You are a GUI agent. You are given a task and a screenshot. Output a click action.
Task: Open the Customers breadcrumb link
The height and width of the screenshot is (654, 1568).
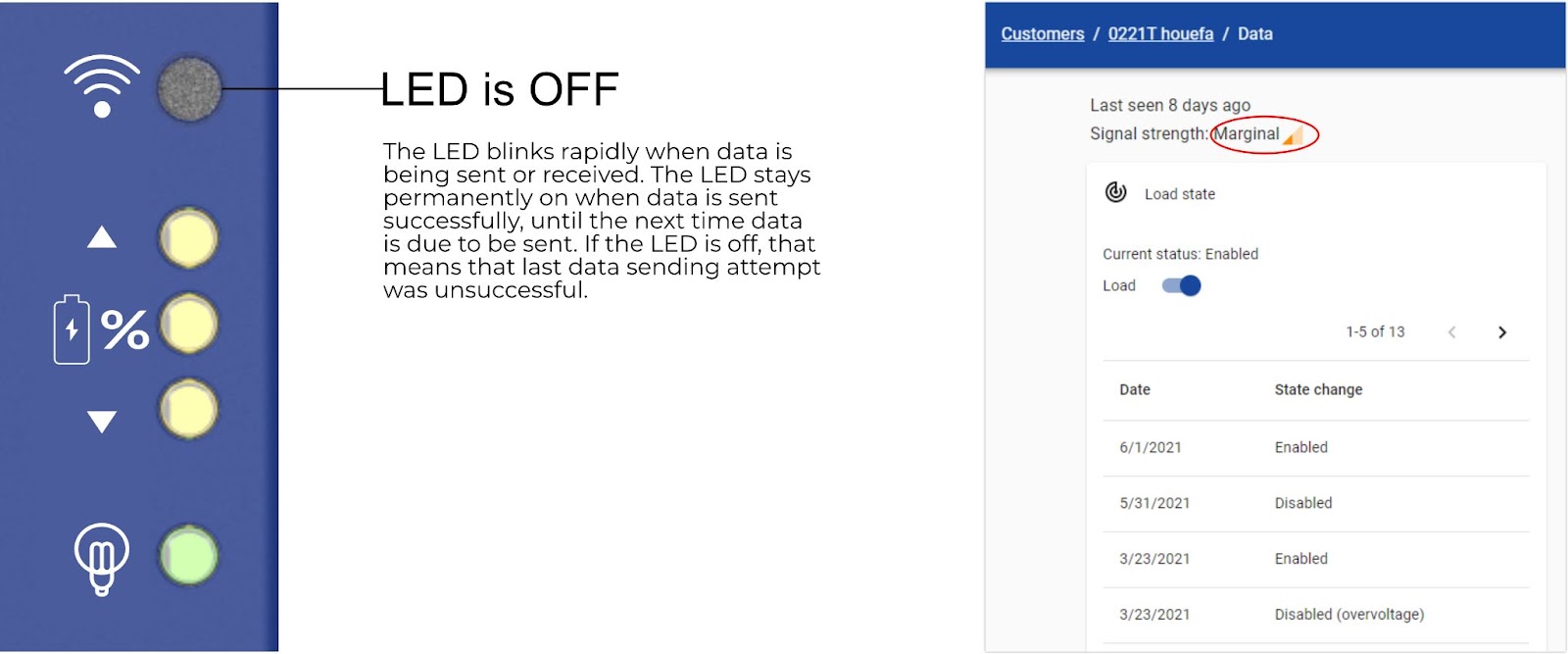coord(1043,33)
